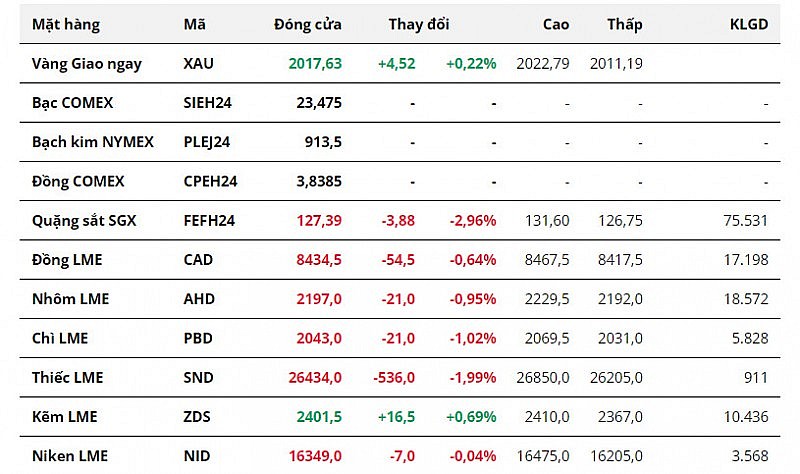
Task: Click the Đóng cửa column header
Action: pos(308,25)
